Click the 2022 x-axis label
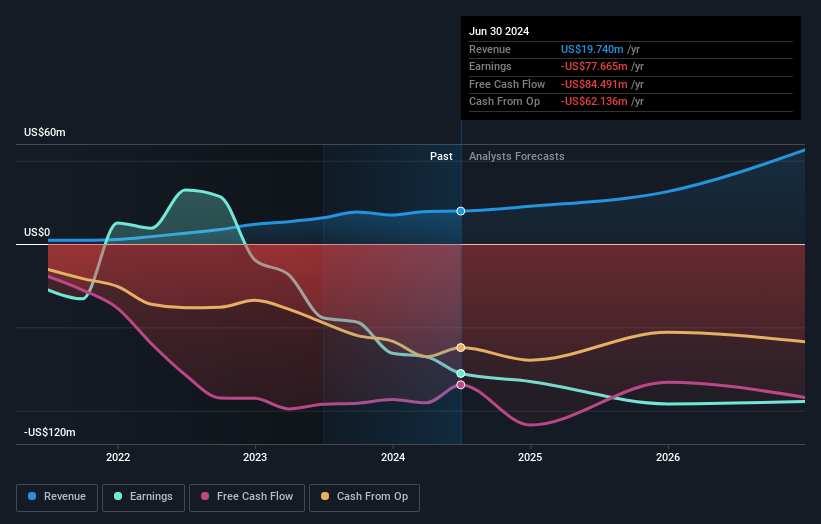The image size is (821, 524). coord(118,457)
